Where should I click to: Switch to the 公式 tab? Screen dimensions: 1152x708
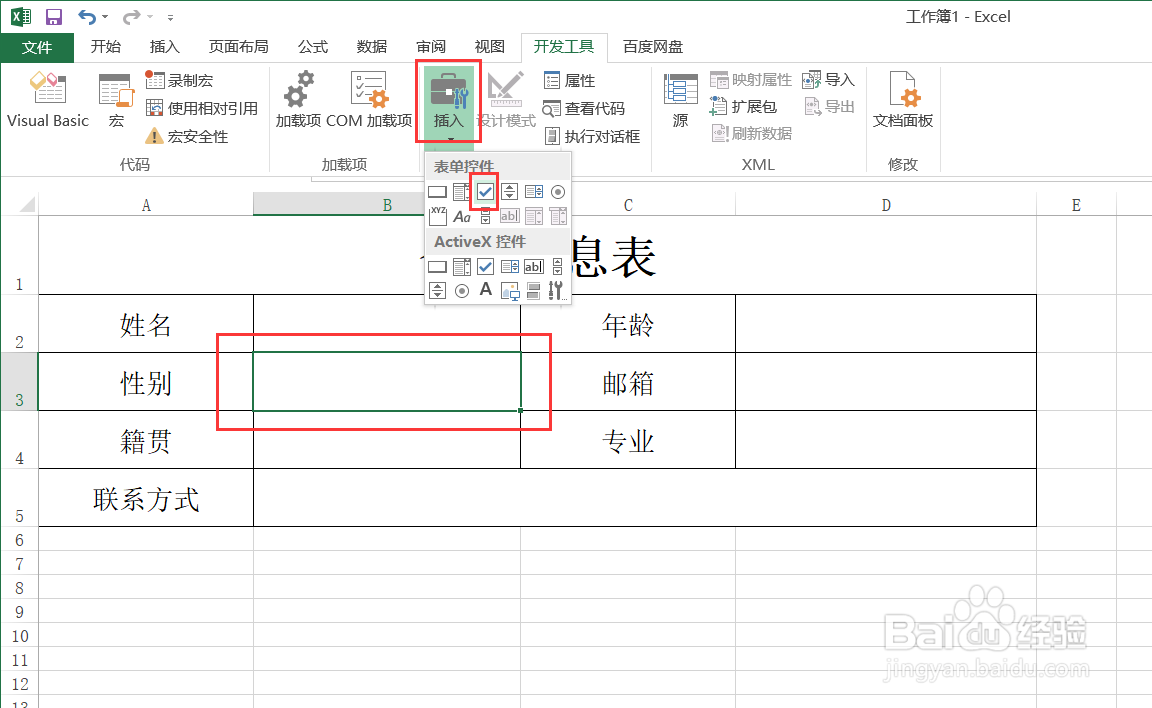[x=313, y=47]
